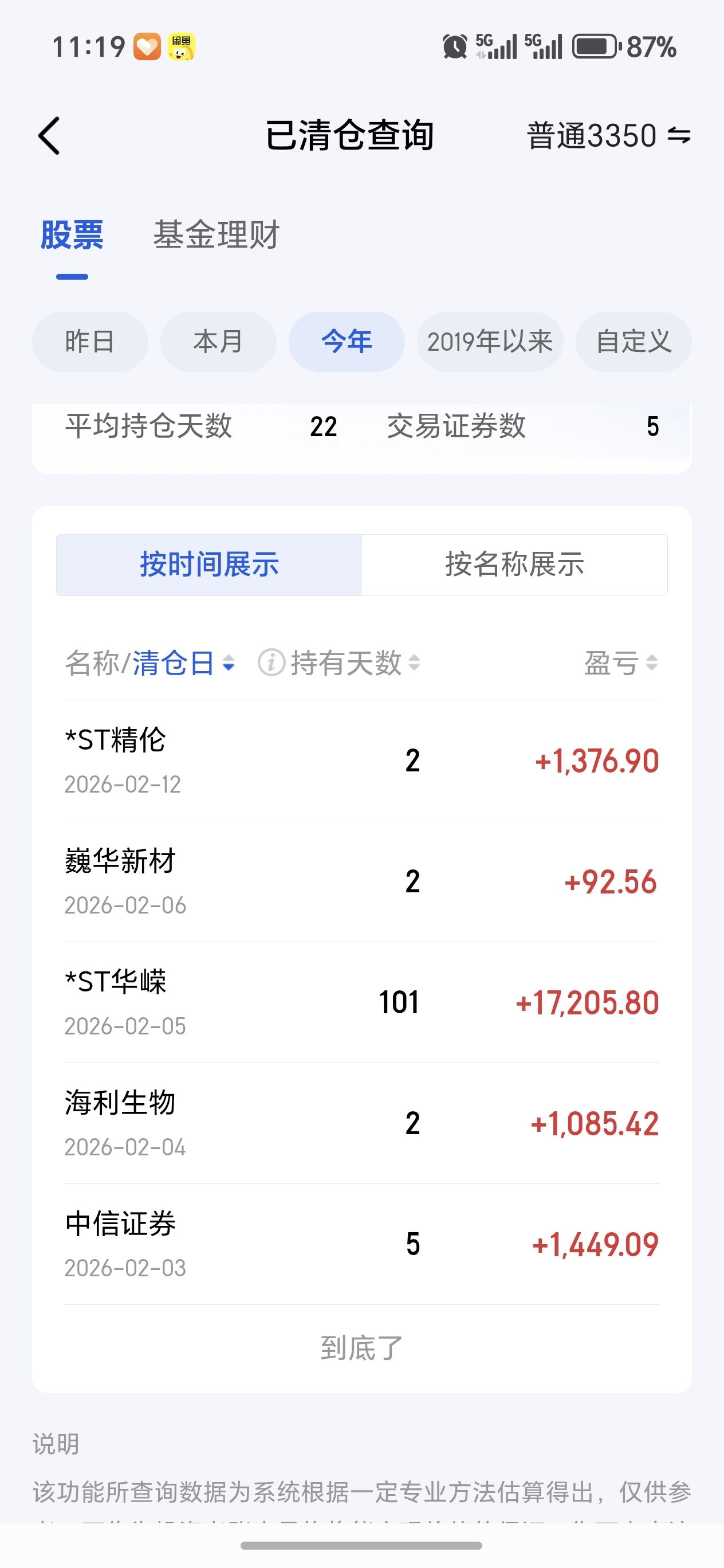This screenshot has width=724, height=1568.
Task: Tap the orange heart app notification icon
Action: (147, 47)
